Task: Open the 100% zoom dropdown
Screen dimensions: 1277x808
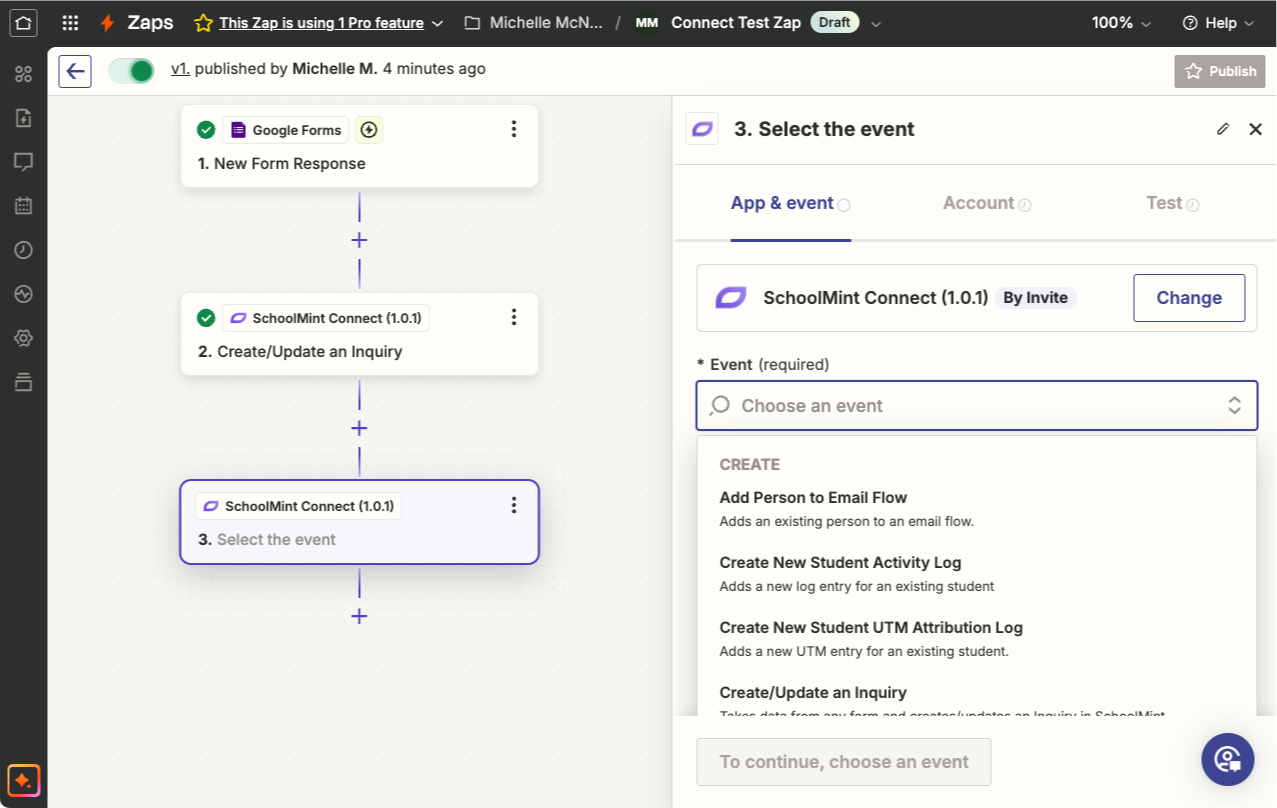Action: (x=1121, y=23)
